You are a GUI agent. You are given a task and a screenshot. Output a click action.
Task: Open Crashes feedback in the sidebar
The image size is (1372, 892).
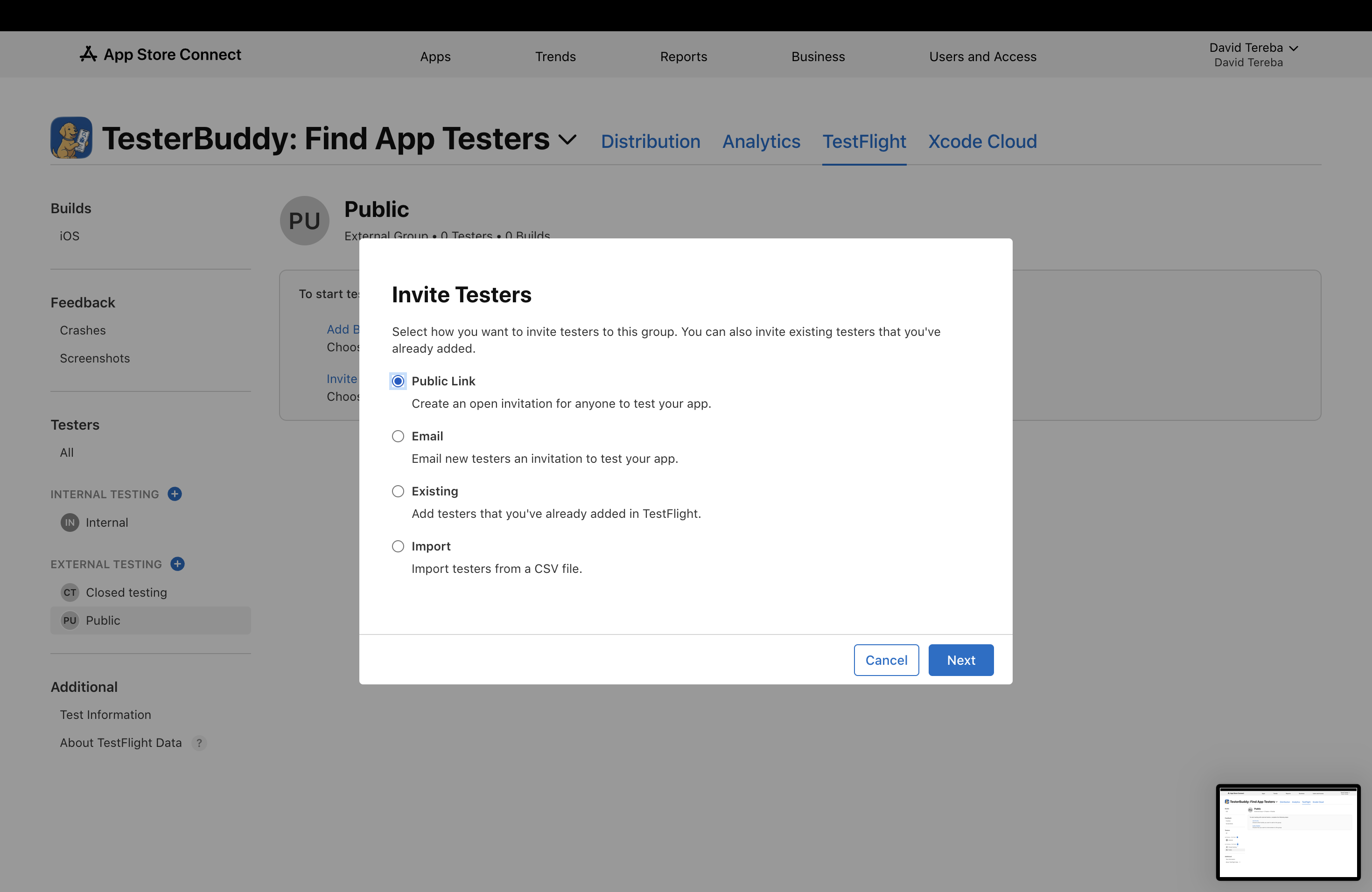[83, 330]
